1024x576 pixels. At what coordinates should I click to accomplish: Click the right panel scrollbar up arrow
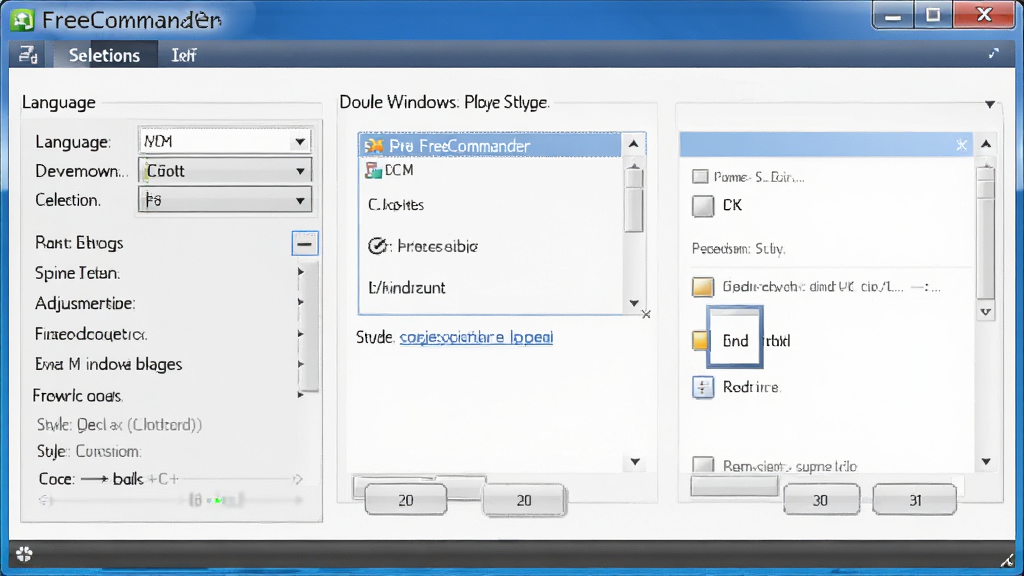pos(986,144)
